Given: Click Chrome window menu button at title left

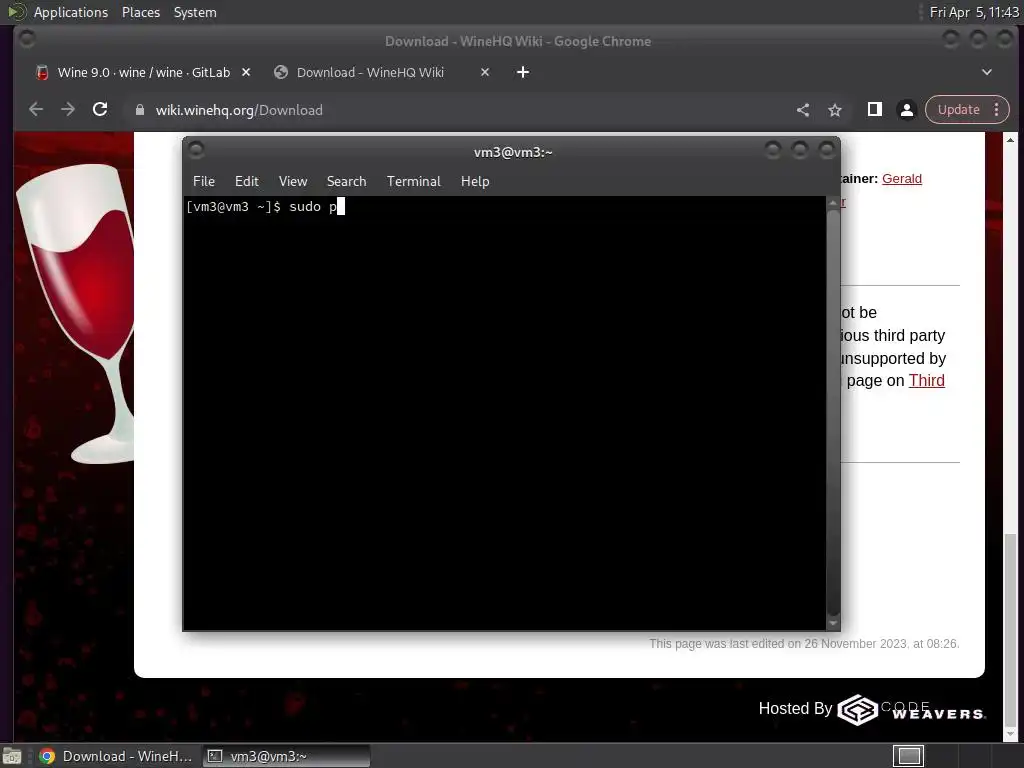Looking at the screenshot, I should pos(27,39).
